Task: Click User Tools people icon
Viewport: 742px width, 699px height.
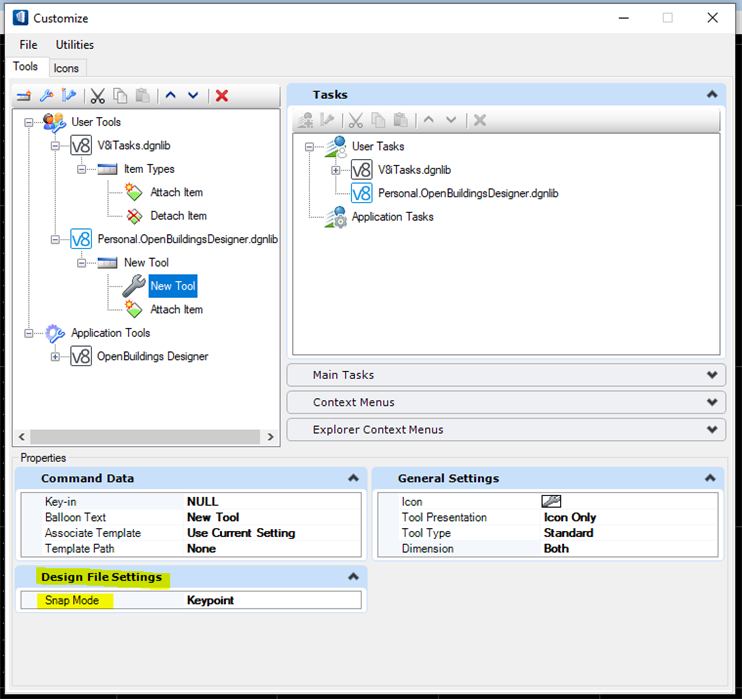Action: pos(54,122)
